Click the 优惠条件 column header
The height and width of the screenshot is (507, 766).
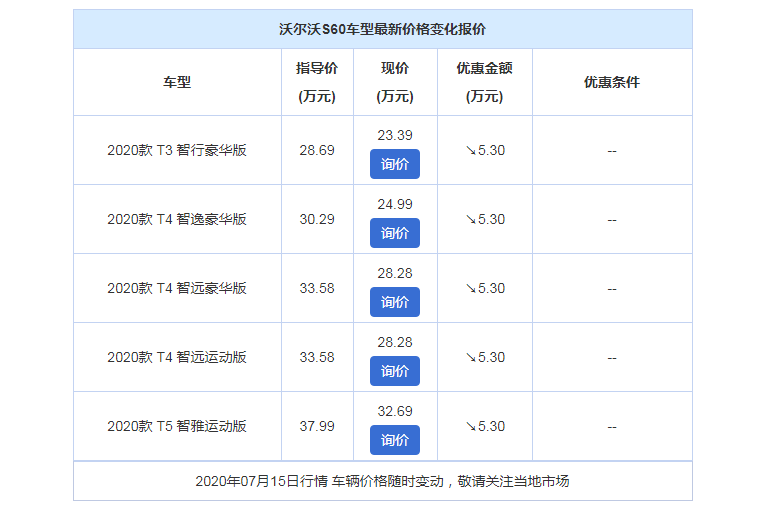(612, 82)
